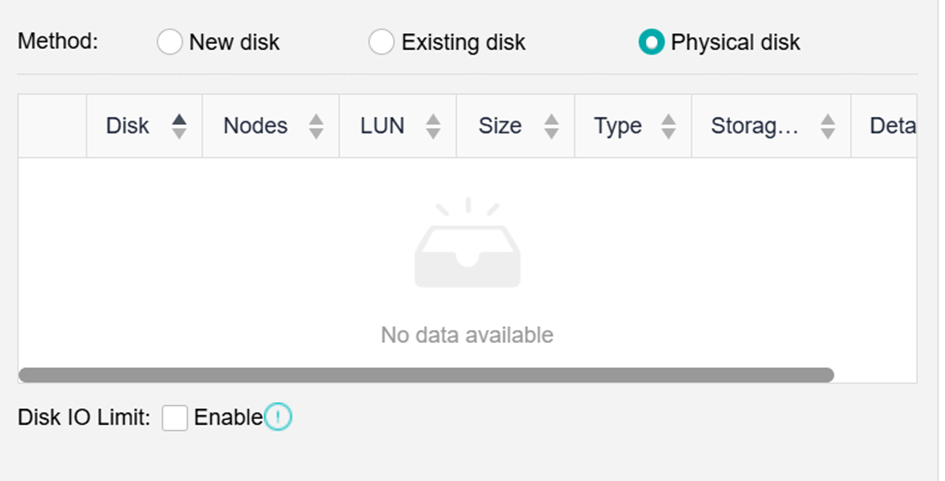Click the sort arrows beside Nodes

click(316, 126)
